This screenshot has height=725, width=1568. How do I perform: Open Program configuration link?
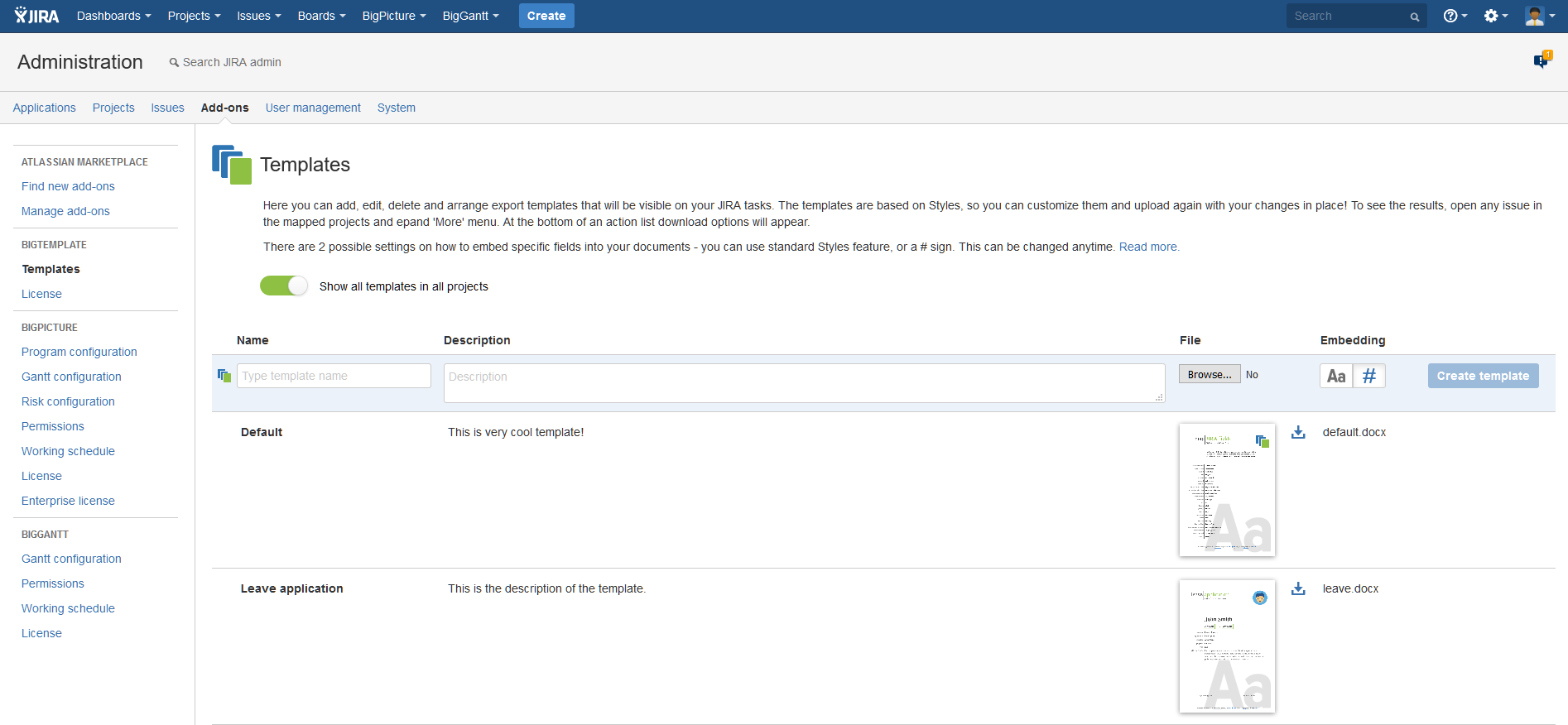(79, 352)
